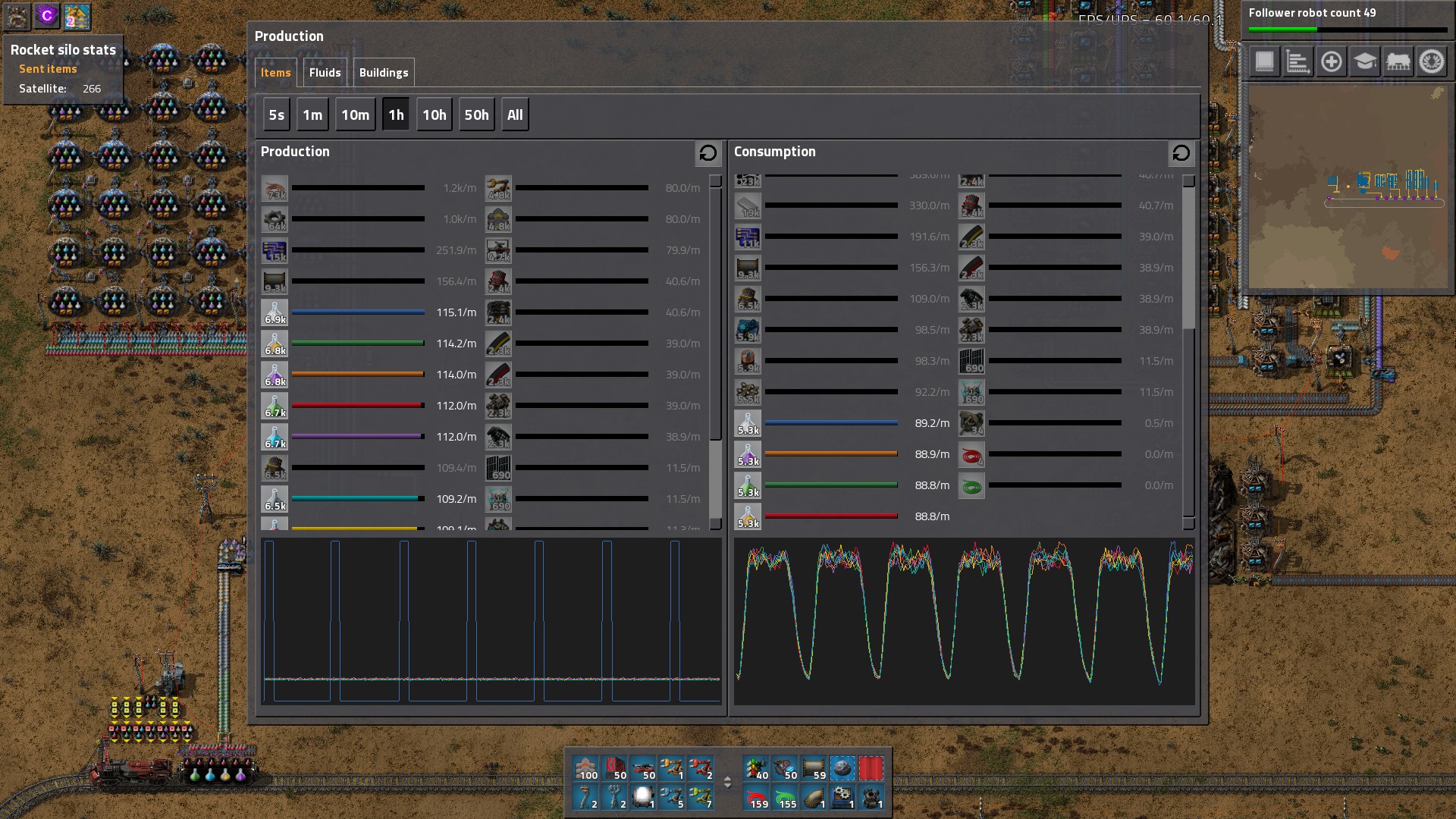Click the minimap view
The height and width of the screenshot is (819, 1456).
click(1348, 187)
